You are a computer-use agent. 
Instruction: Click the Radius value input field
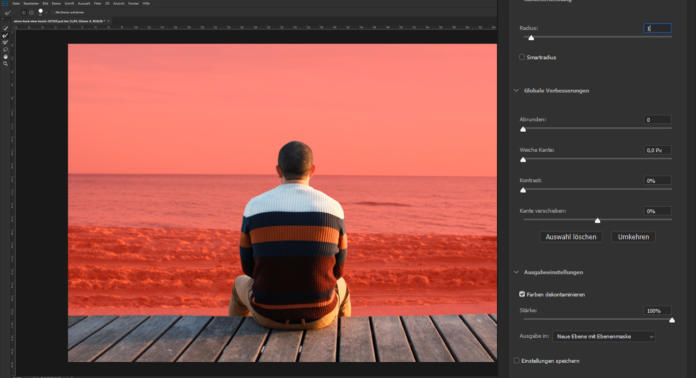tap(657, 28)
